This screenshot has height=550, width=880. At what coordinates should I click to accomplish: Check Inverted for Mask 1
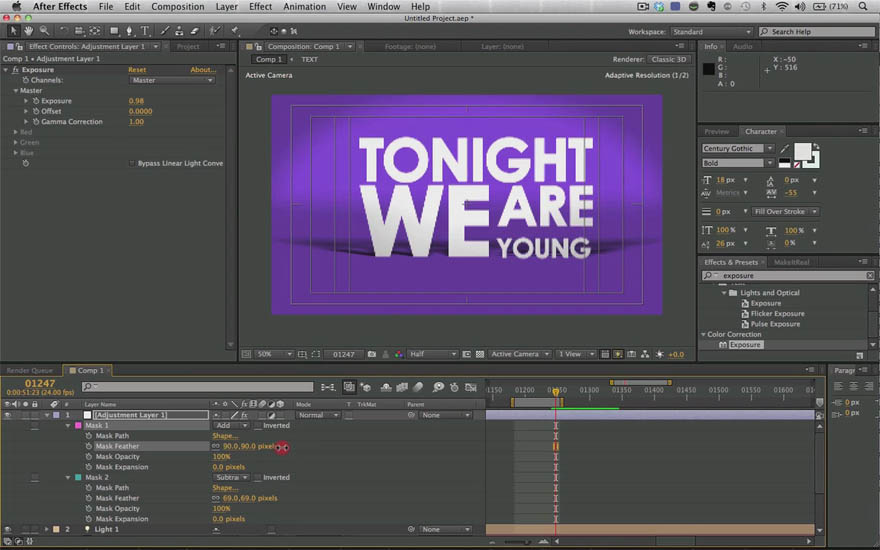(x=258, y=426)
